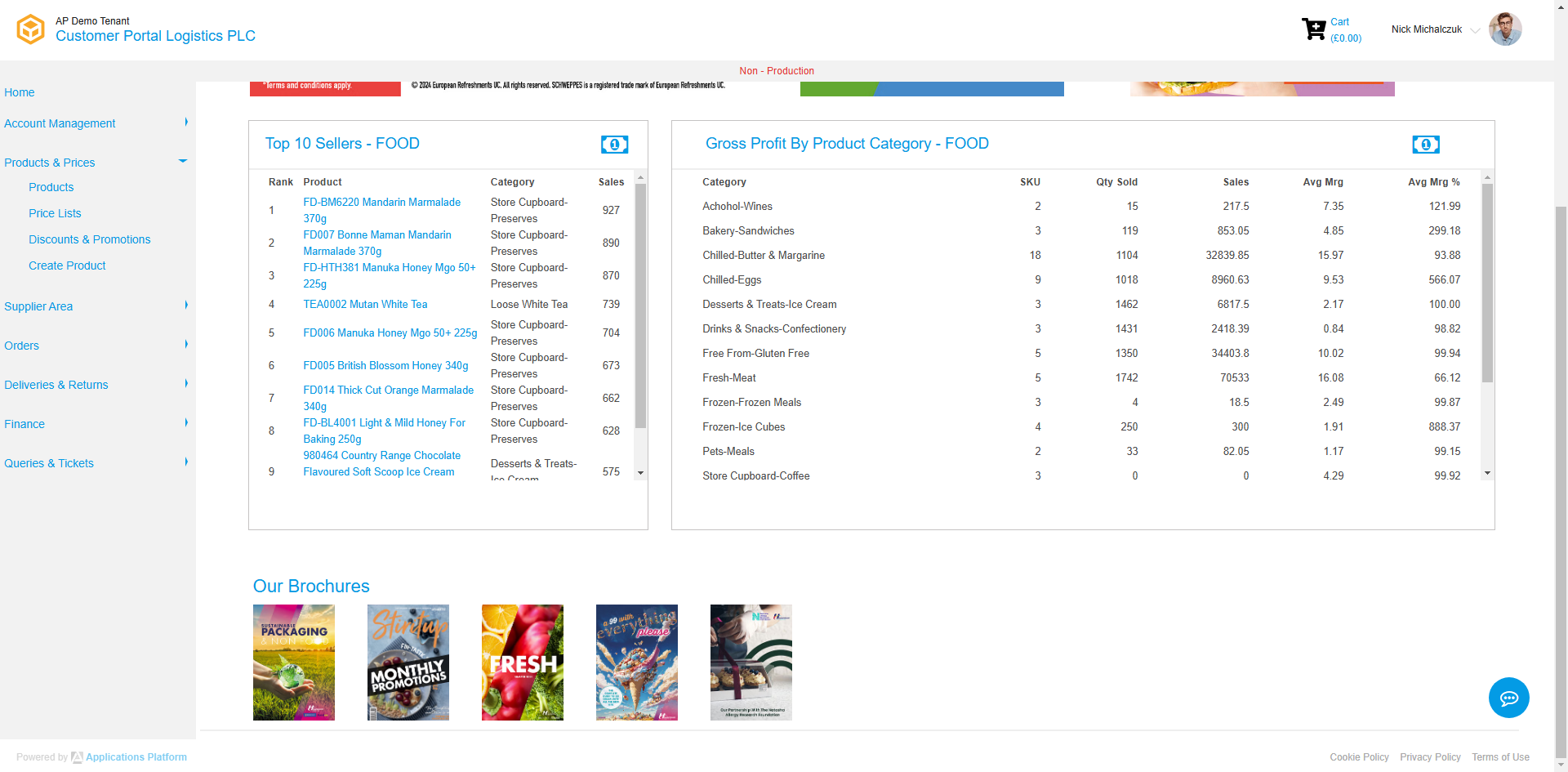The width and height of the screenshot is (1568, 772).
Task: Open the Monthly Promotions brochure thumbnail
Action: pos(408,663)
